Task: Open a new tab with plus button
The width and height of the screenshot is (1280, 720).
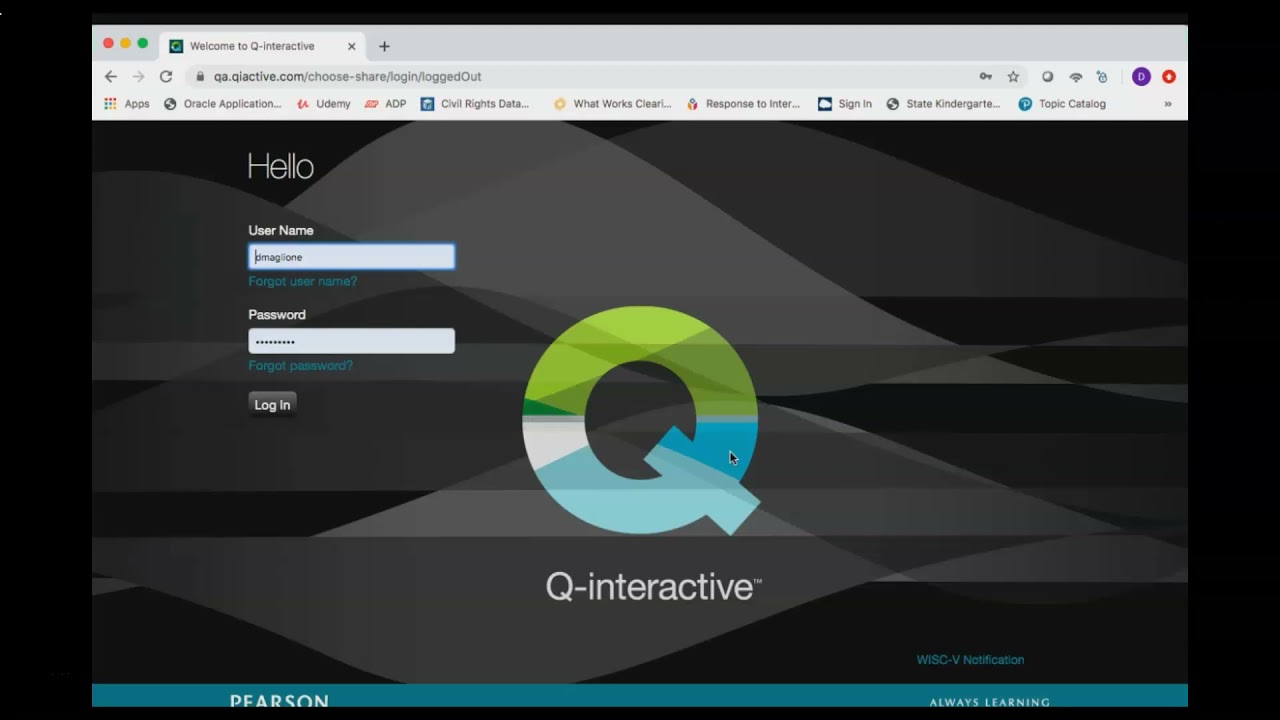Action: (x=384, y=46)
